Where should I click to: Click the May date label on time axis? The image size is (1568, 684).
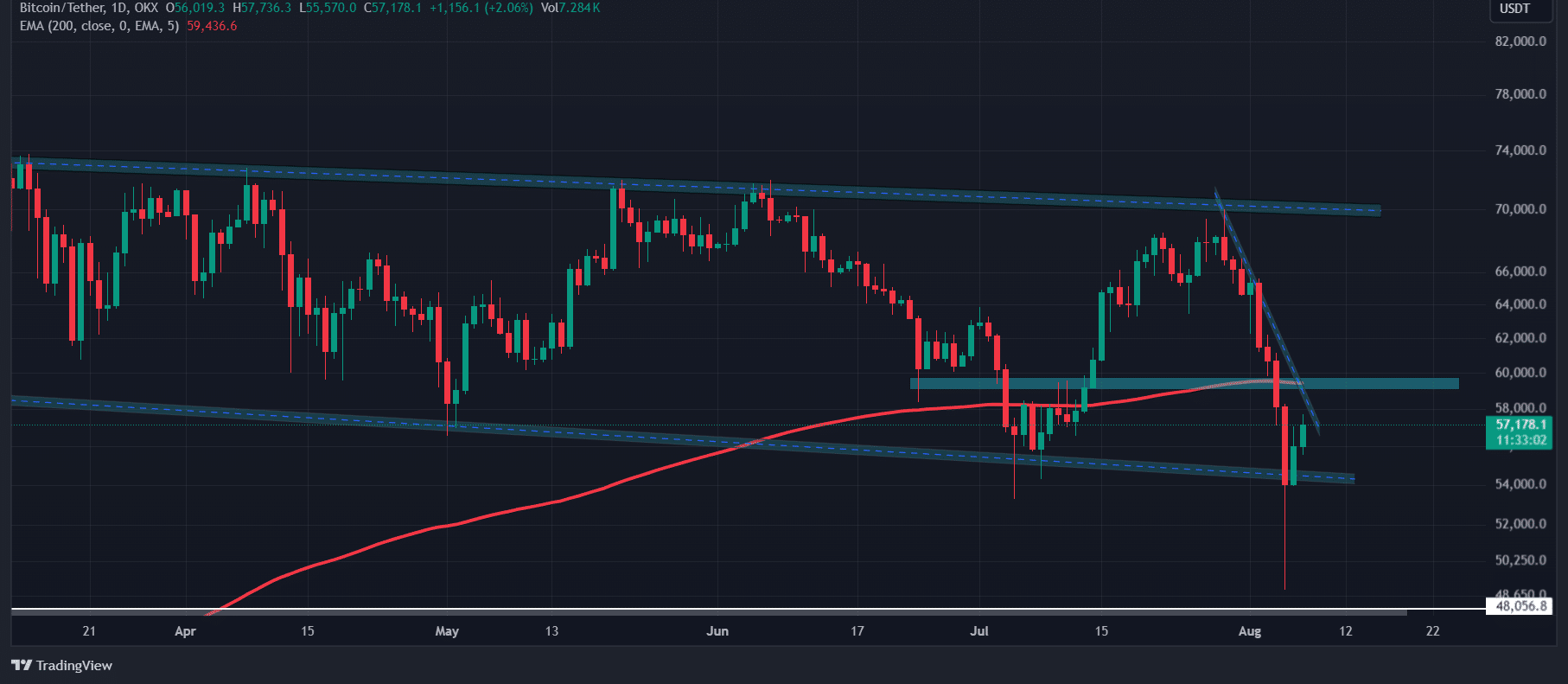tap(447, 631)
